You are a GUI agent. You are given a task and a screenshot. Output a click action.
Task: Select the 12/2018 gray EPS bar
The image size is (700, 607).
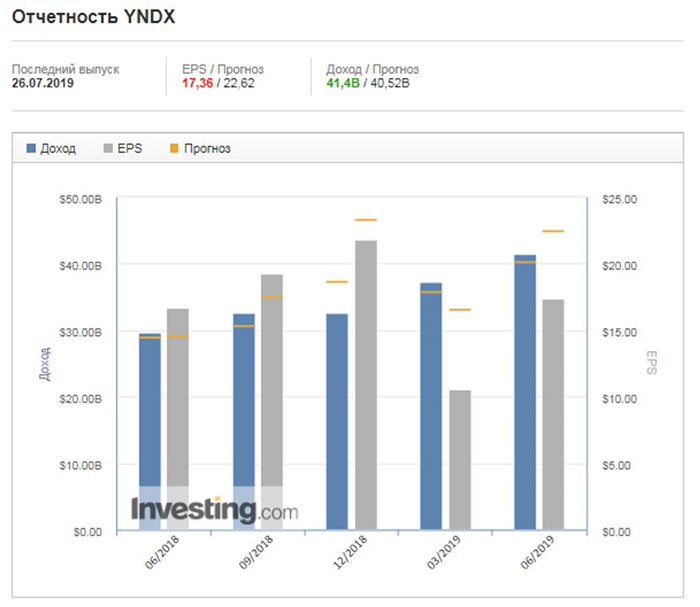(366, 385)
